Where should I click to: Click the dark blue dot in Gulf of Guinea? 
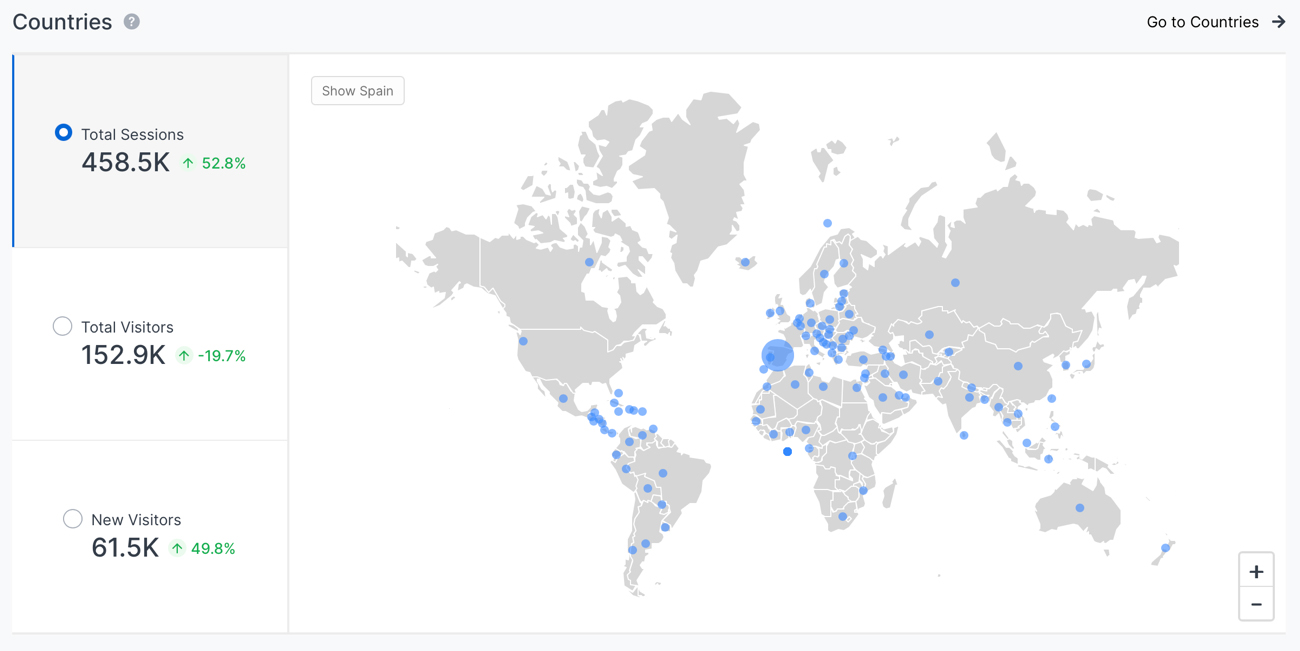[x=788, y=452]
